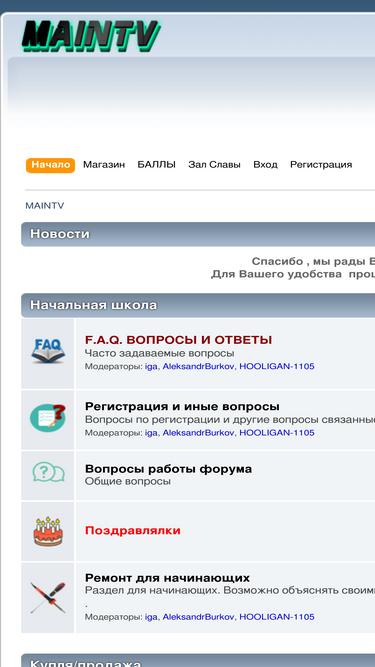Go to the Начало tab
Image resolution: width=375 pixels, height=667 pixels.
[x=51, y=165]
